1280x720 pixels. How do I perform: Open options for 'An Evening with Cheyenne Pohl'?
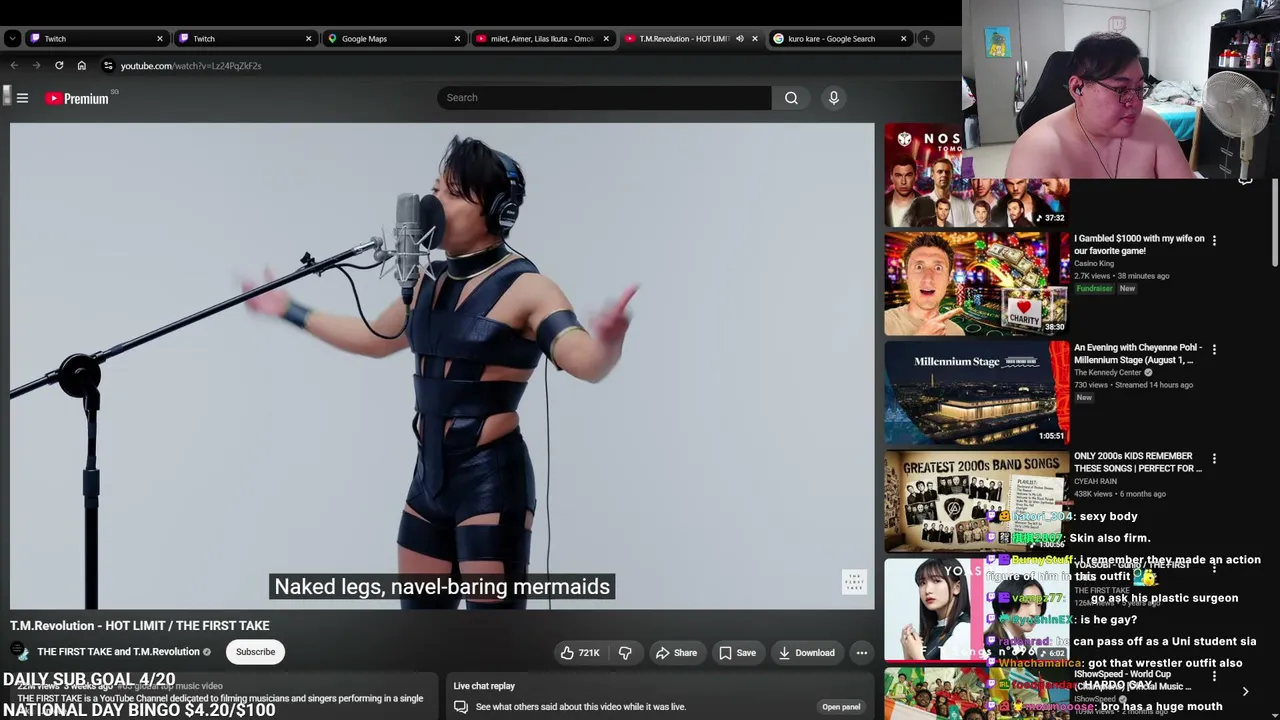(1214, 349)
